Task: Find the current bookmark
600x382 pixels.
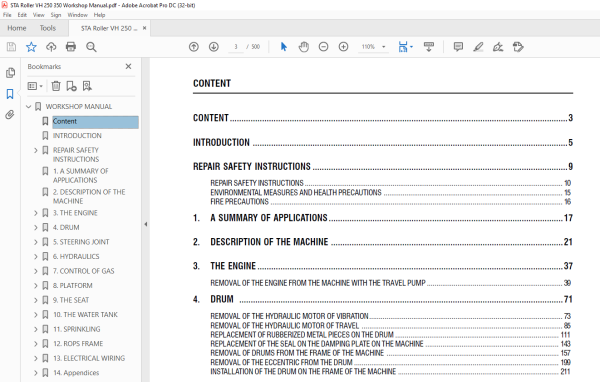Action: point(87,86)
